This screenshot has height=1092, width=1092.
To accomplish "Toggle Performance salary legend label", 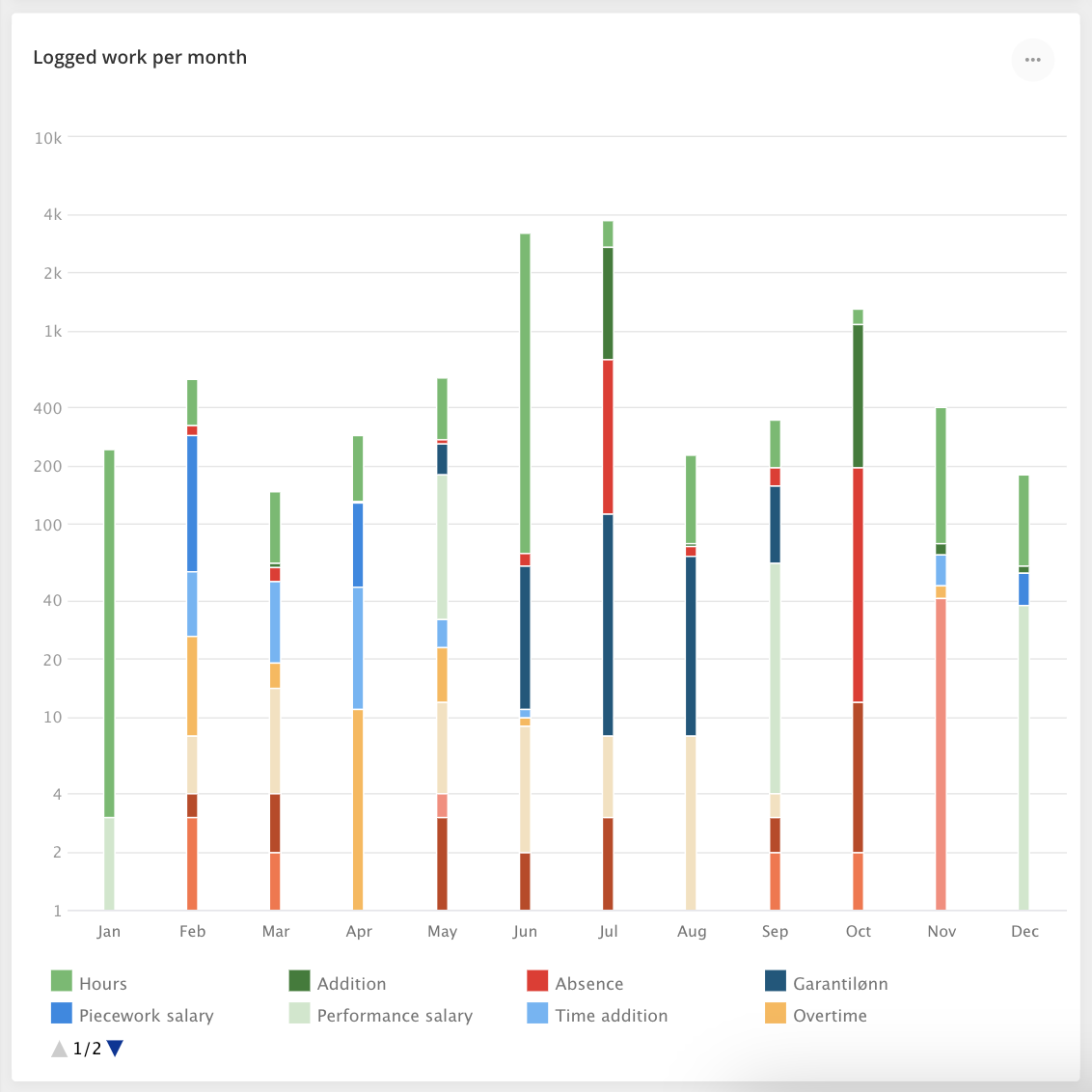I will tap(394, 1016).
